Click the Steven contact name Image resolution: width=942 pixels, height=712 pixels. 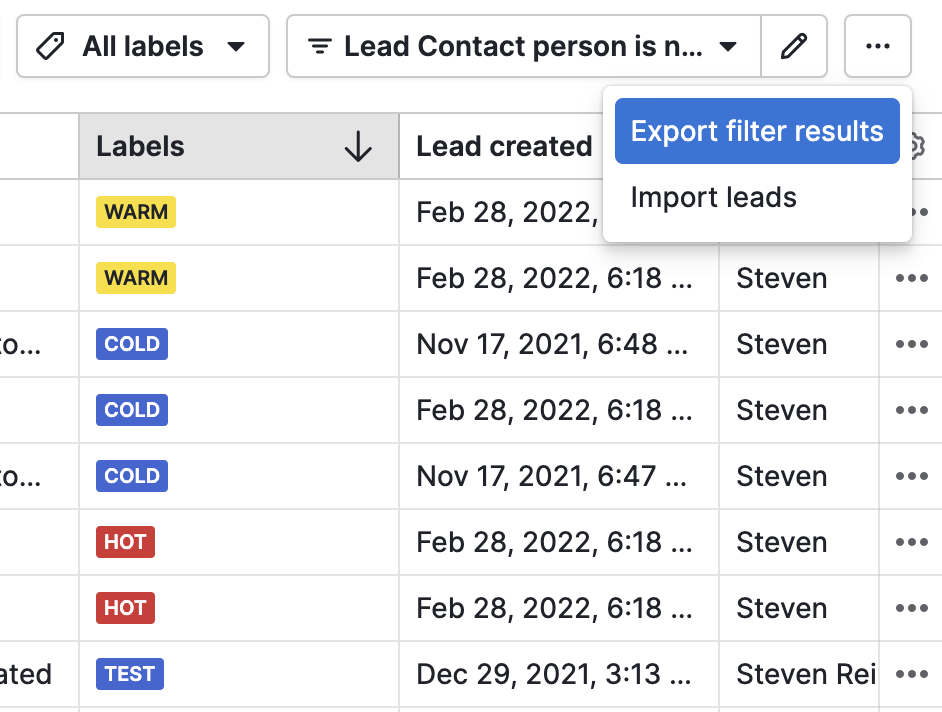(x=781, y=278)
